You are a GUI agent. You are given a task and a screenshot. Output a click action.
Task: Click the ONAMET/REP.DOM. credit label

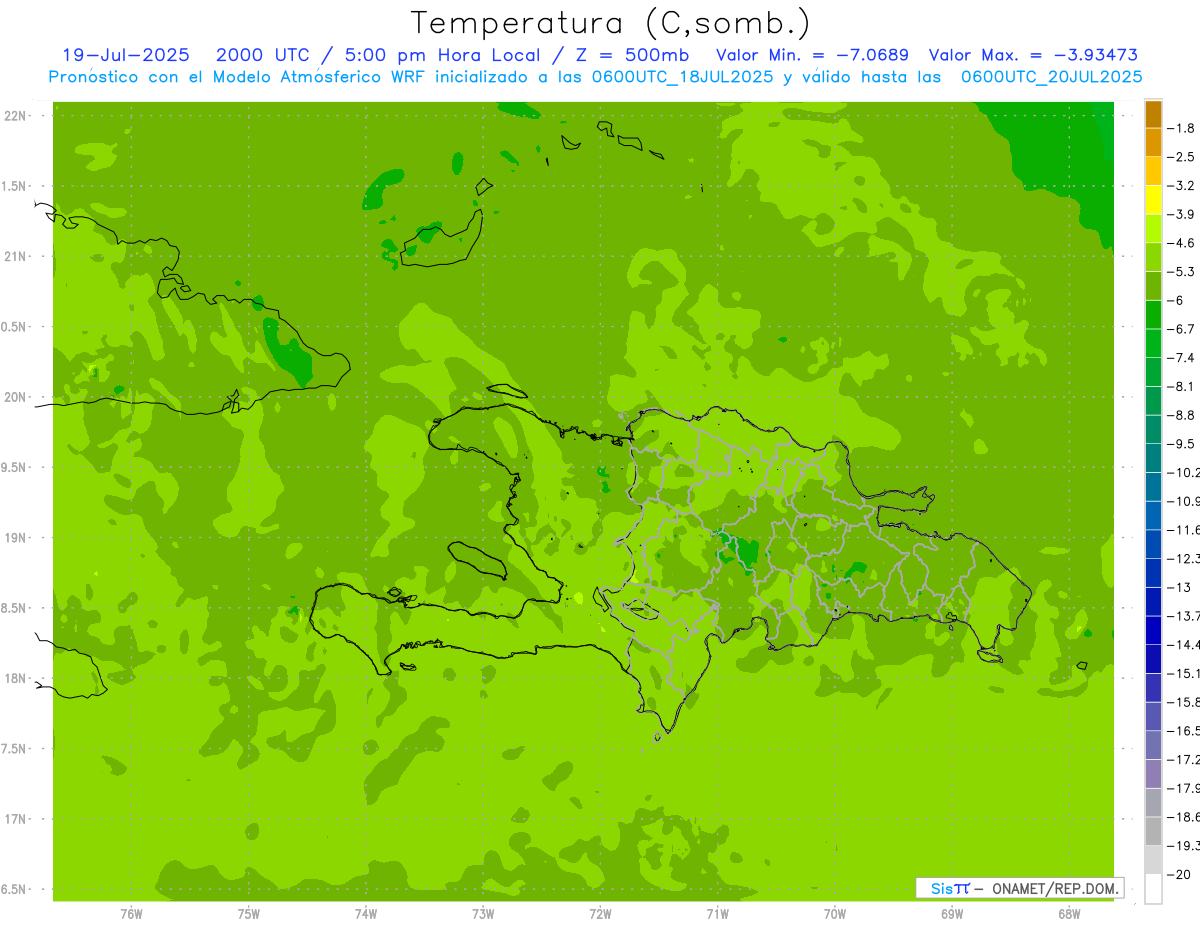click(x=1053, y=888)
